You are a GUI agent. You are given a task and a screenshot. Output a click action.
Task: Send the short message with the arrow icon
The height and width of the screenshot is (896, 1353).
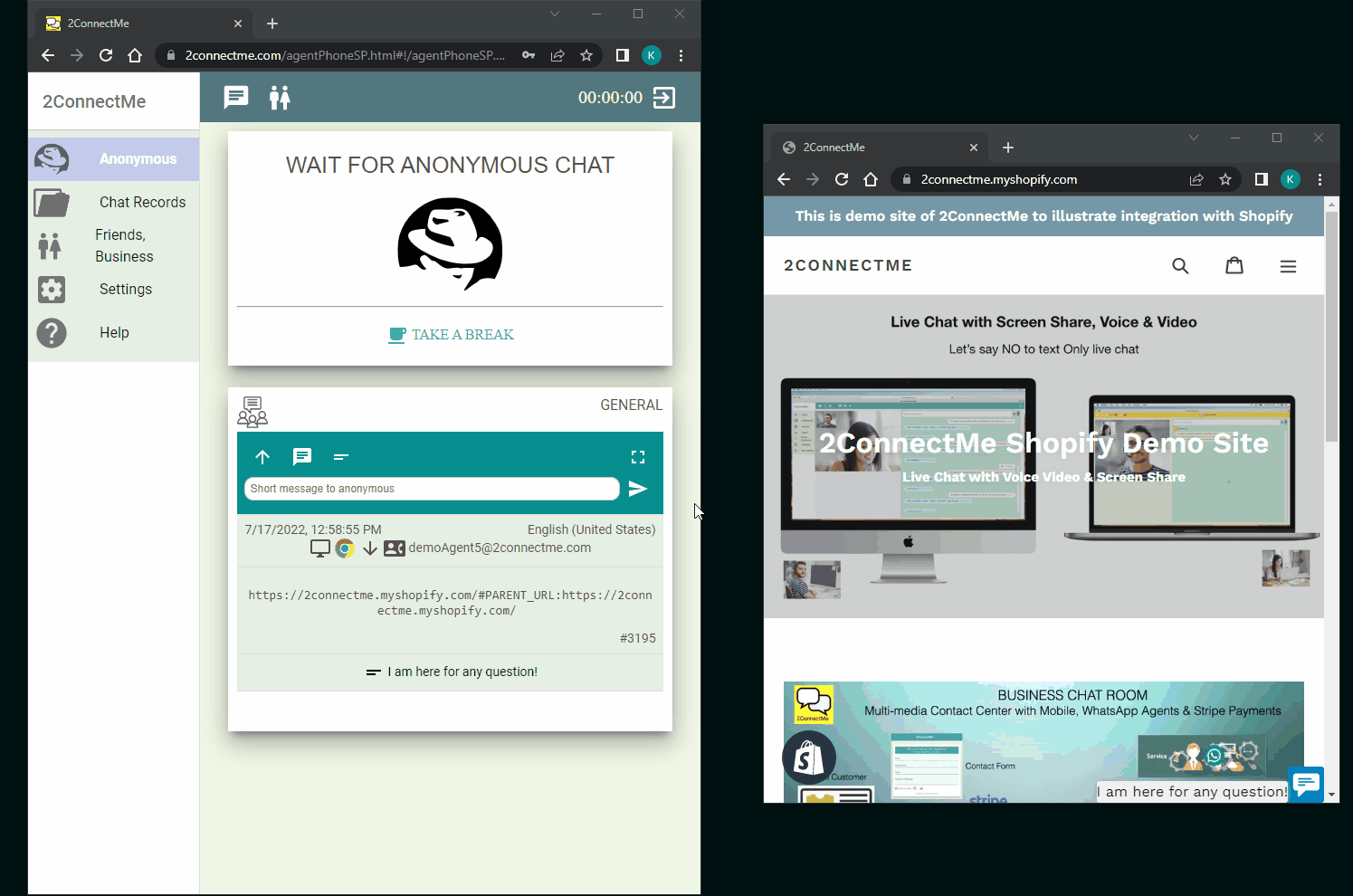[x=638, y=489]
